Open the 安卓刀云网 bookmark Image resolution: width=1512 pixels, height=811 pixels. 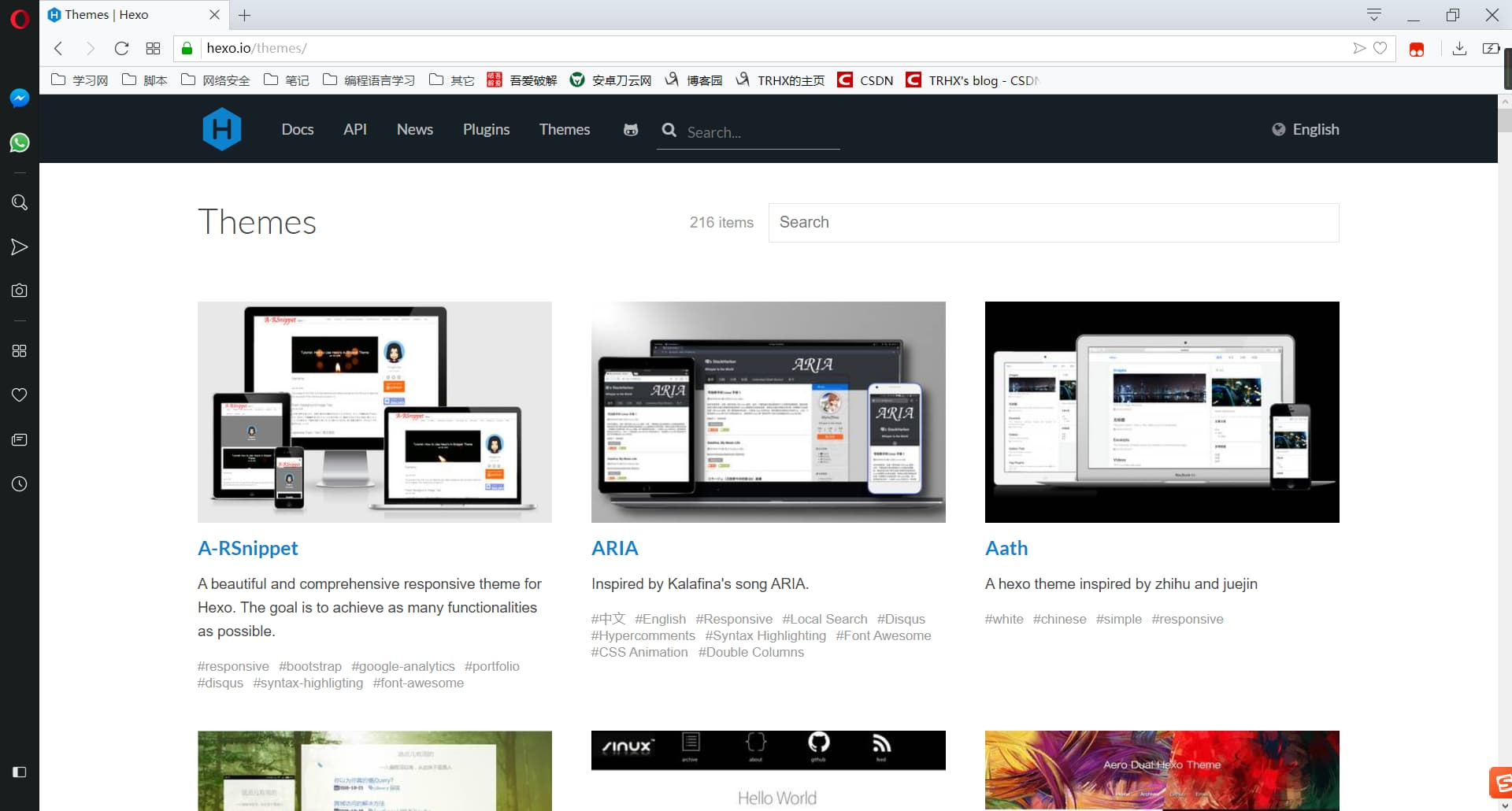(x=611, y=80)
